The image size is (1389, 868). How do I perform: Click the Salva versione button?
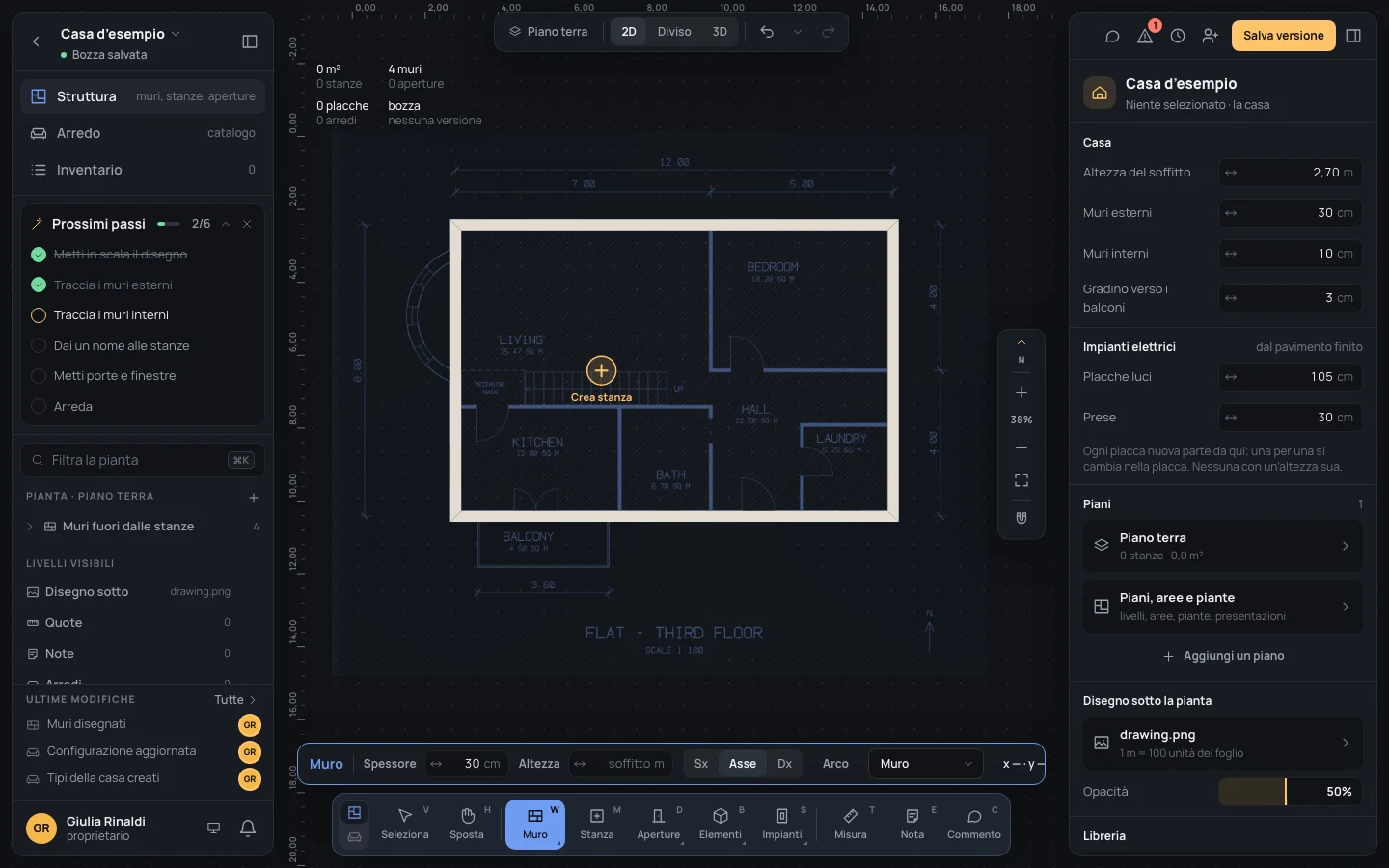(x=1284, y=36)
